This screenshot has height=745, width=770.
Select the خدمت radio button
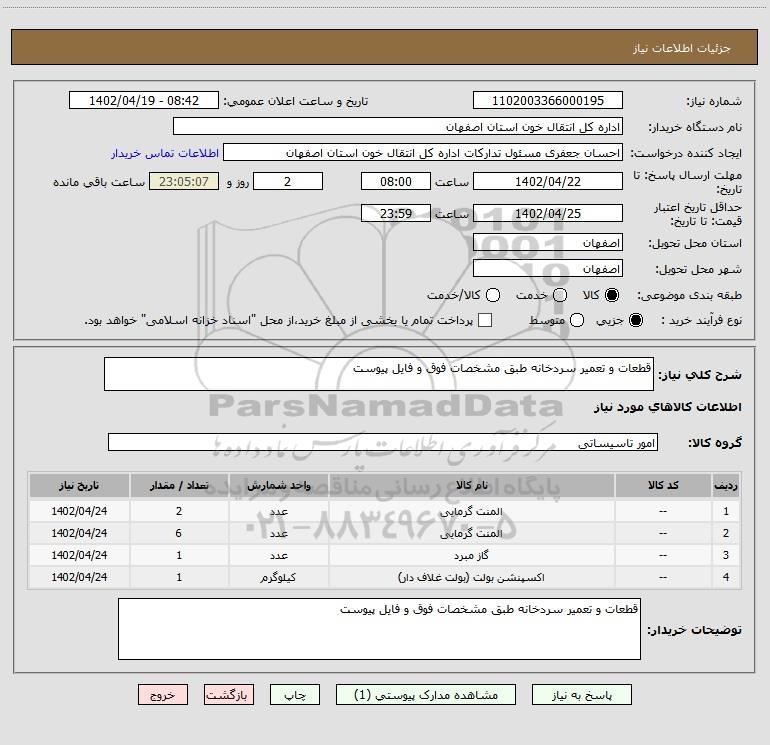point(560,295)
